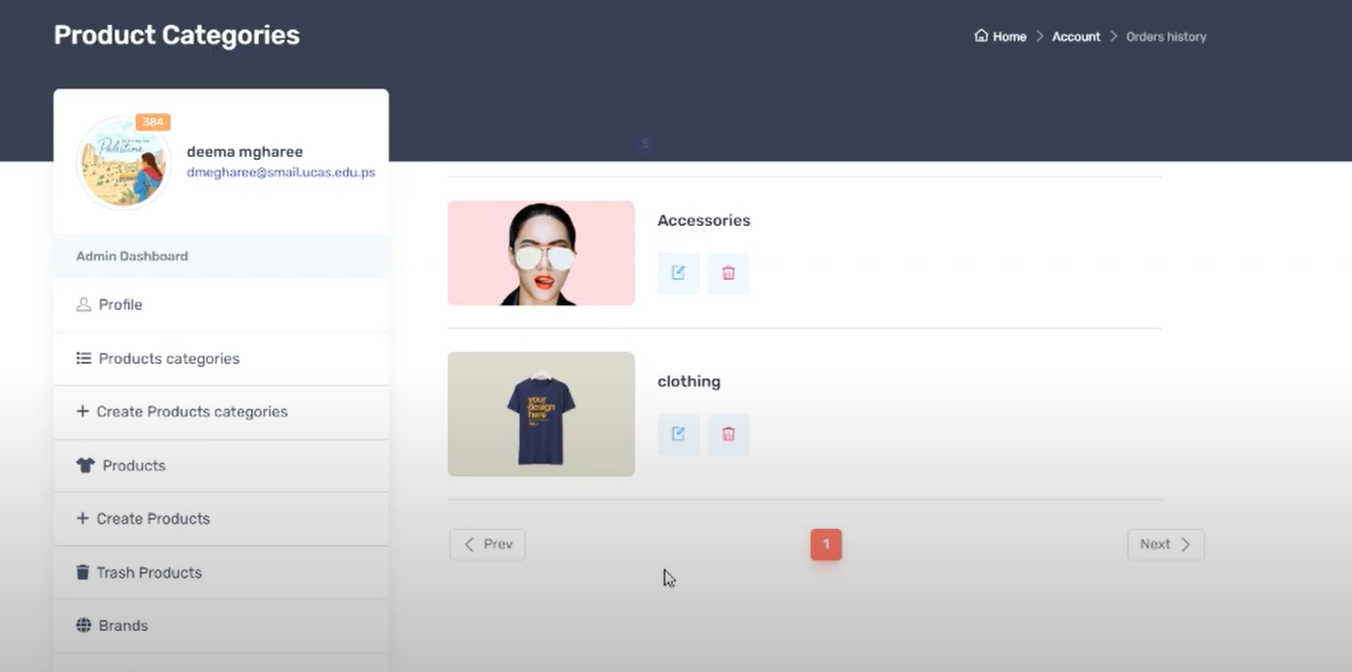
Task: Click the delete trash icon for clothing
Action: click(728, 434)
